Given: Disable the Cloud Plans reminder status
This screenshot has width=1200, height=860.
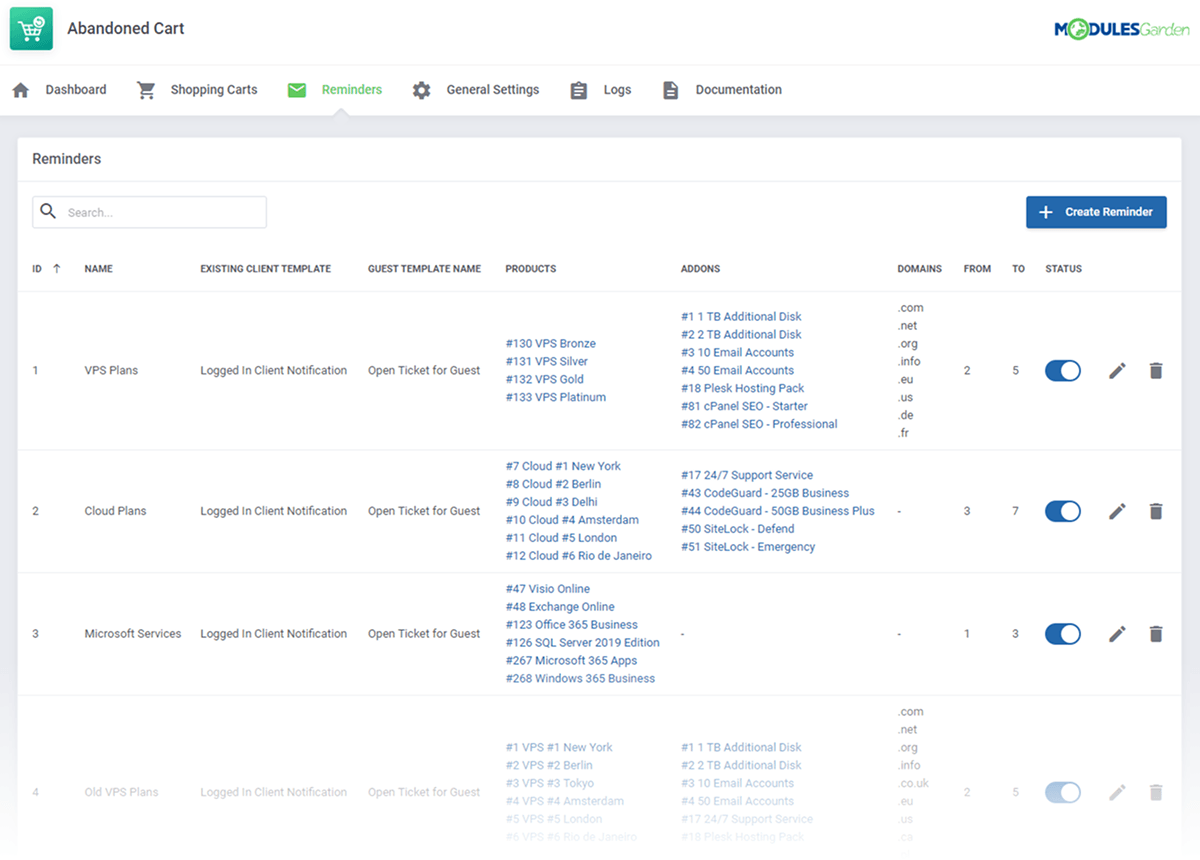Looking at the screenshot, I should click(1063, 511).
